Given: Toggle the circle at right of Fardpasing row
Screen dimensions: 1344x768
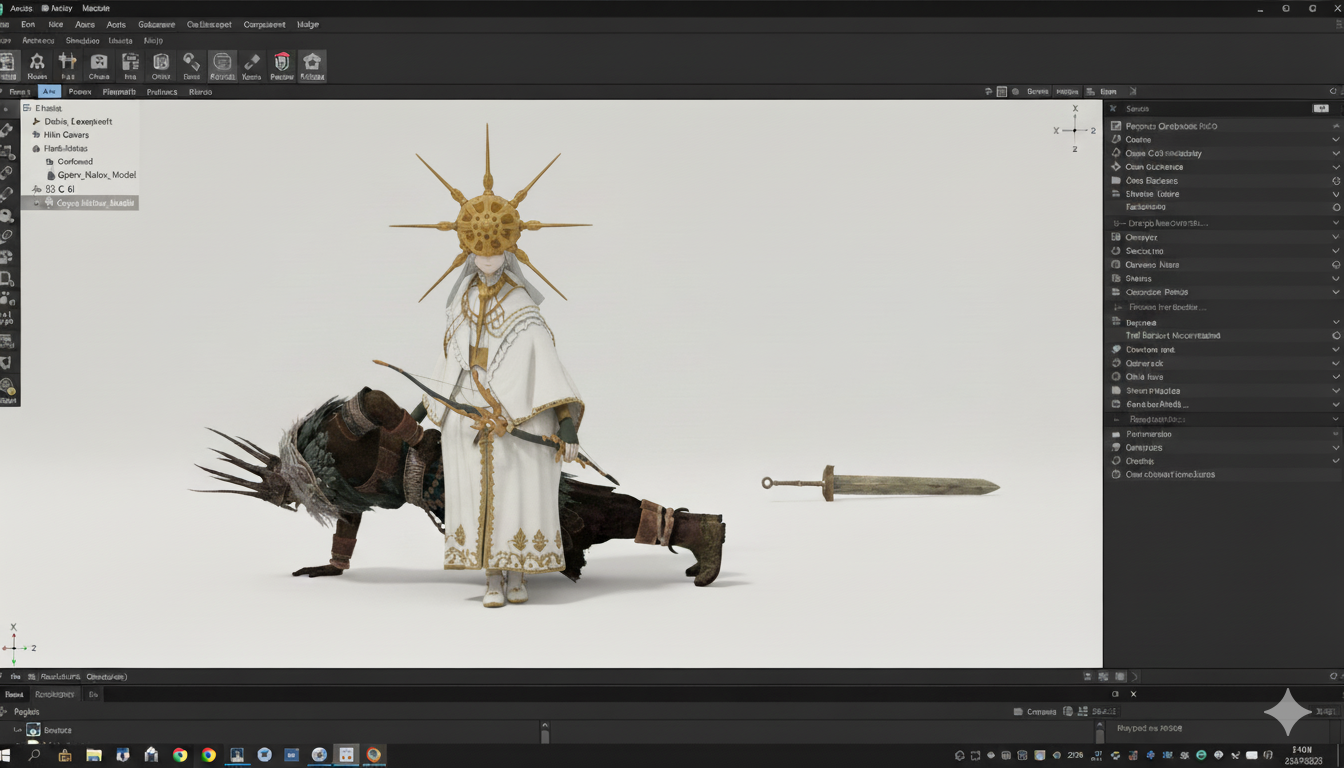Looking at the screenshot, I should coord(1336,207).
